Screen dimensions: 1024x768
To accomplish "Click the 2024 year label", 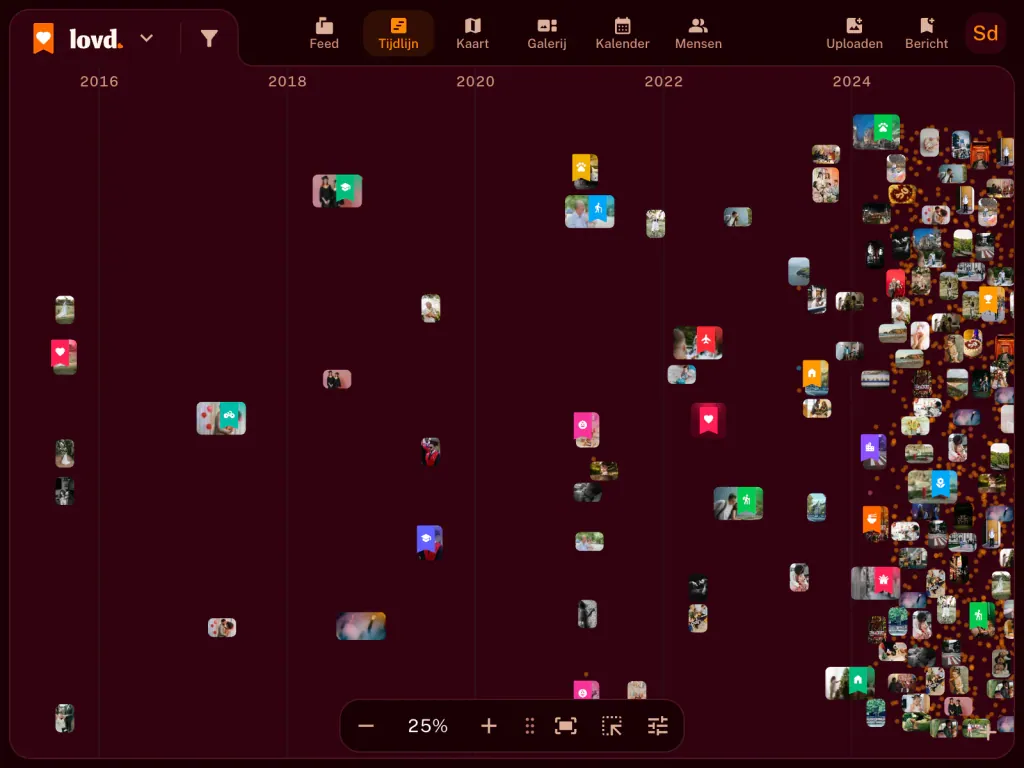I will [x=852, y=82].
